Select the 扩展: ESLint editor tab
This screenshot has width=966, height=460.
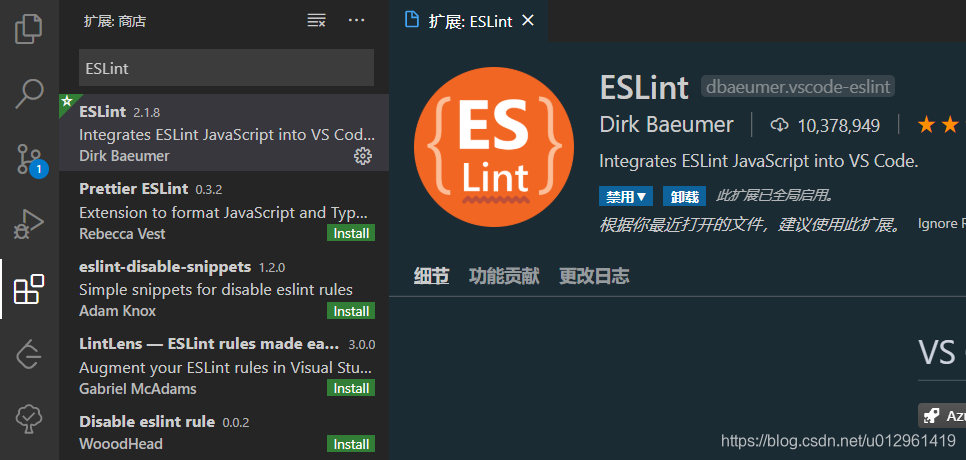tap(469, 21)
